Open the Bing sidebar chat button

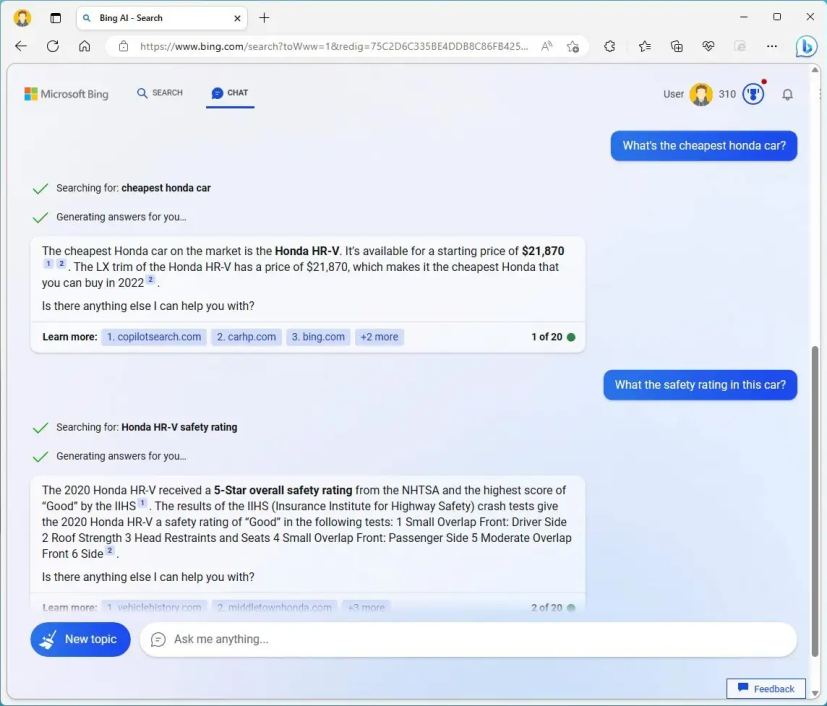(806, 46)
